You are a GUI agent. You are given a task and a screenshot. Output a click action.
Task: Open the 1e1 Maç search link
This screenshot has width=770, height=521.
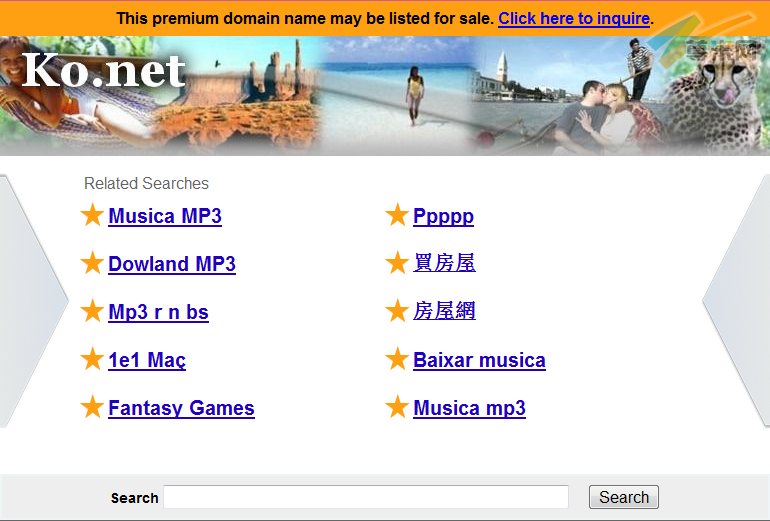point(147,360)
